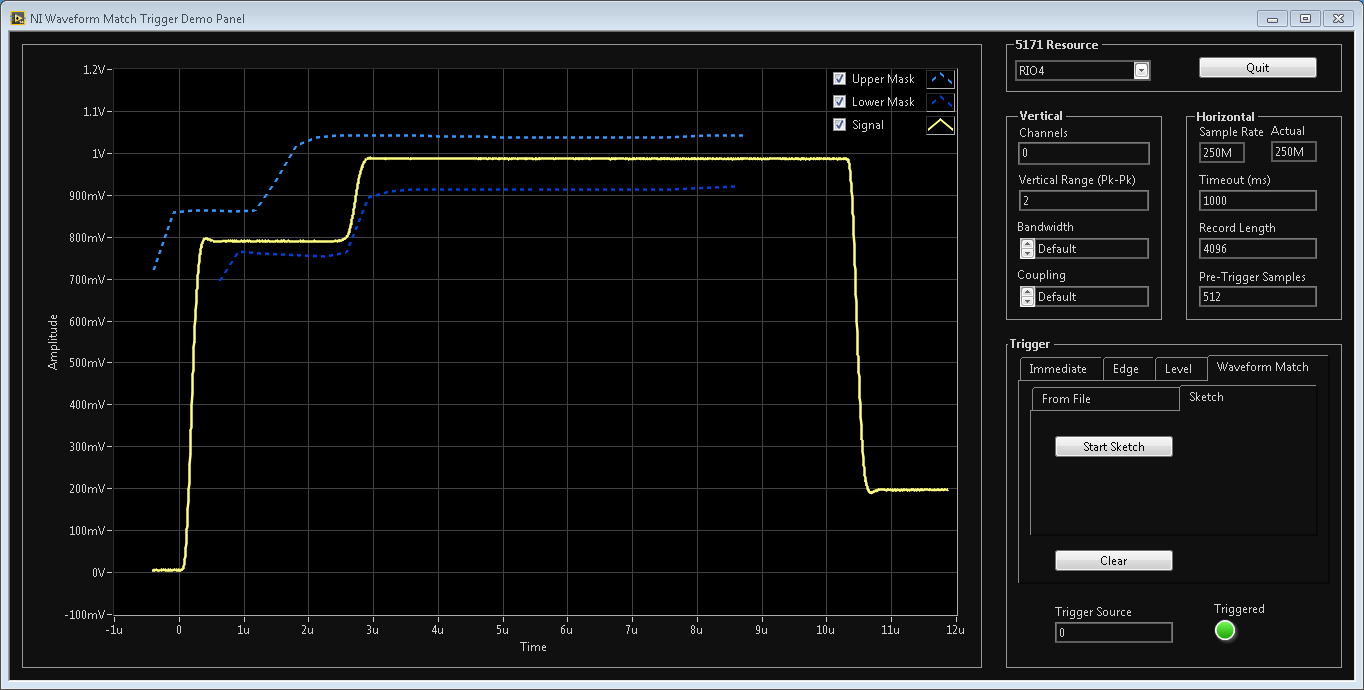Image resolution: width=1364 pixels, height=690 pixels.
Task: Click the green Triggered indicator LED
Action: 1225,630
